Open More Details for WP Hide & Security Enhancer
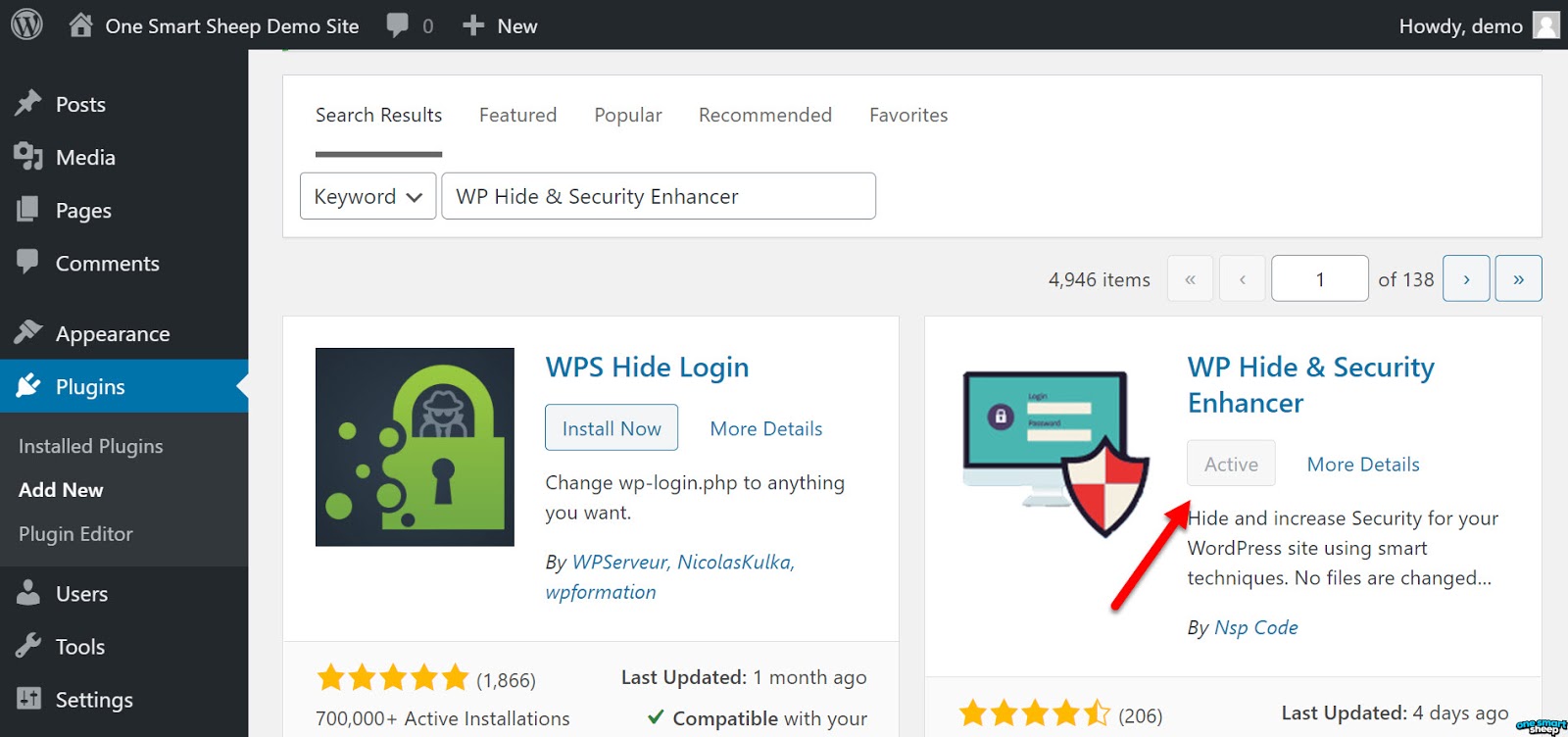 pyautogui.click(x=1363, y=465)
